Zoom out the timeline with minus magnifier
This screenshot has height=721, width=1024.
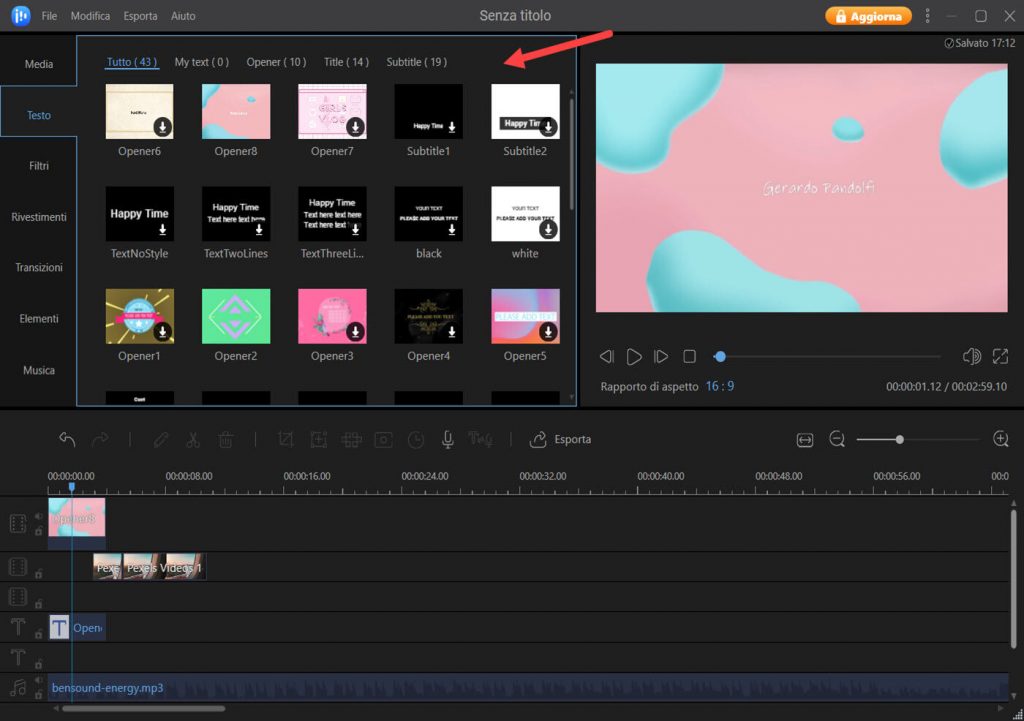pos(837,439)
